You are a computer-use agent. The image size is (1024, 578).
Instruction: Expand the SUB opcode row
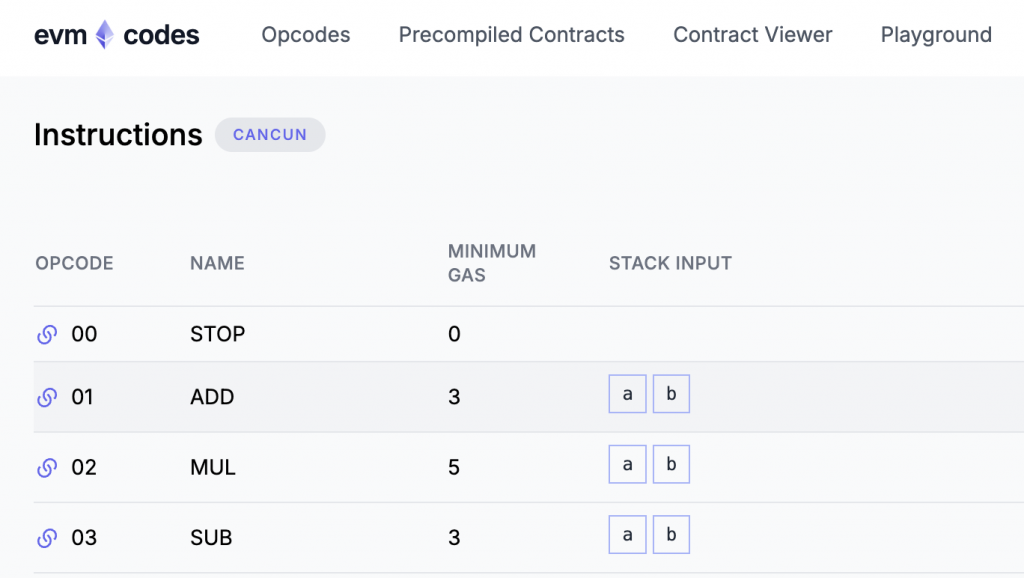point(211,538)
